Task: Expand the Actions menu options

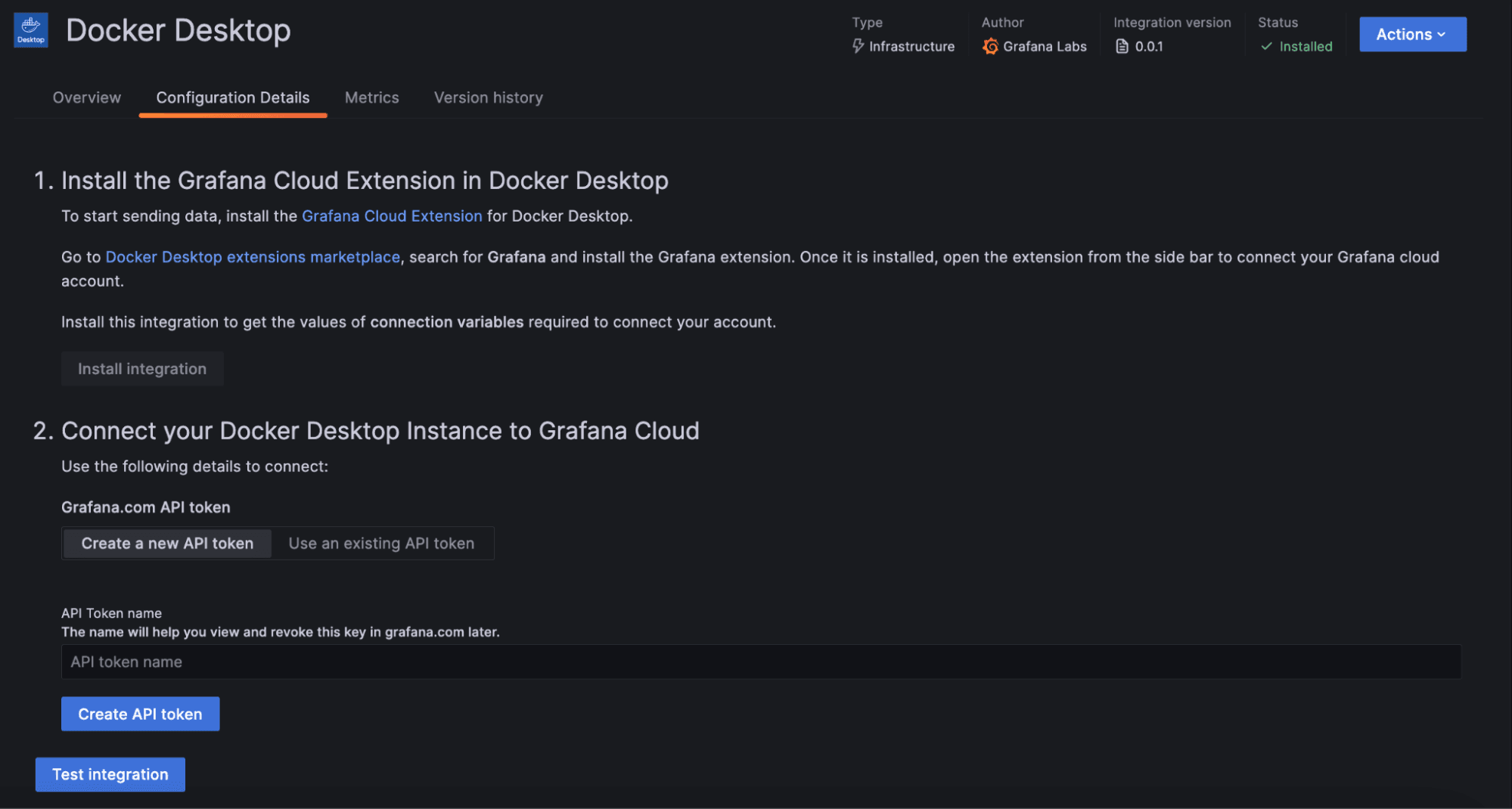Action: [x=1411, y=34]
